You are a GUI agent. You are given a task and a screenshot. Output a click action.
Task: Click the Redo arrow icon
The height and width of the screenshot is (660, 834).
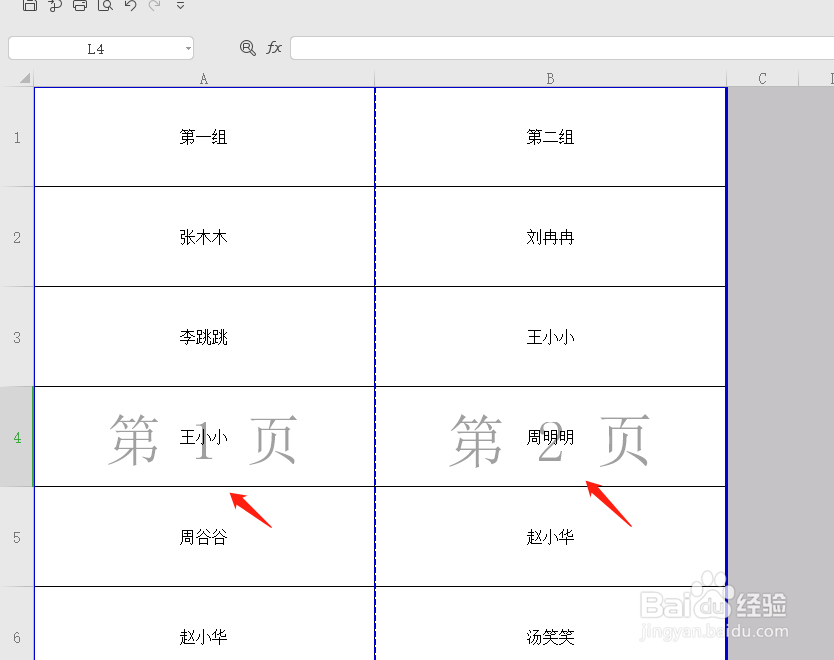(x=155, y=5)
